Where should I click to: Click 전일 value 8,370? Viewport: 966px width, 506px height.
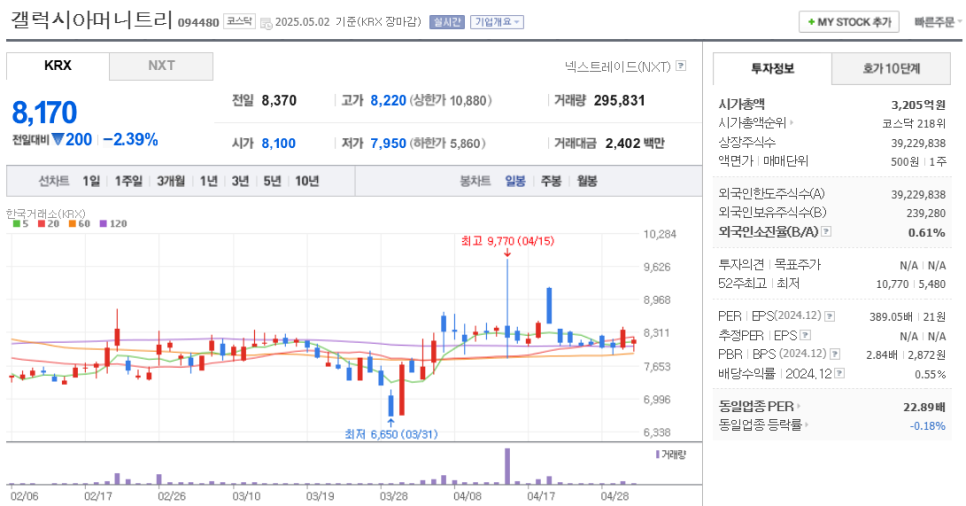(279, 100)
